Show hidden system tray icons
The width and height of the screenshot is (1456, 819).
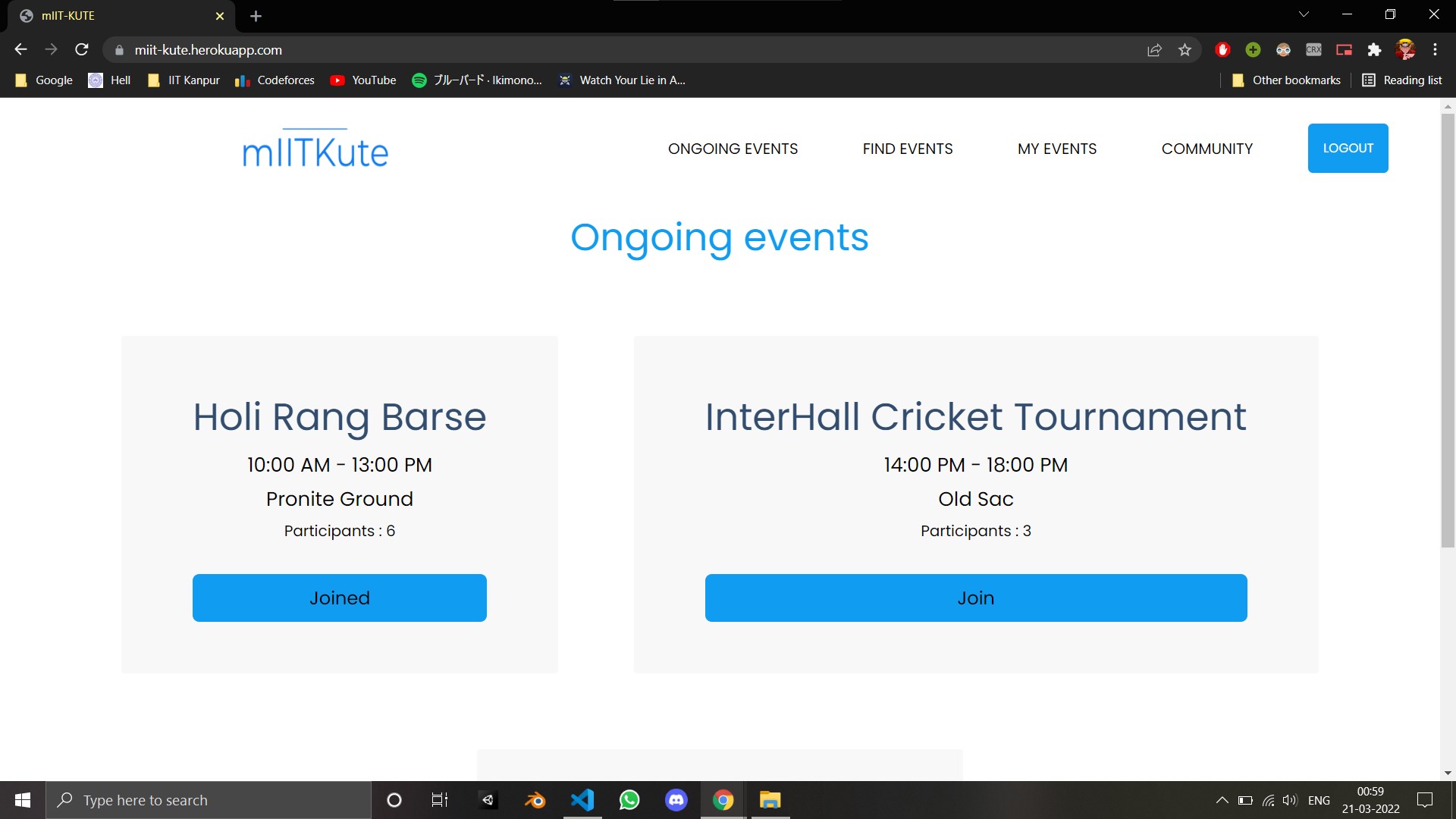(1222, 800)
